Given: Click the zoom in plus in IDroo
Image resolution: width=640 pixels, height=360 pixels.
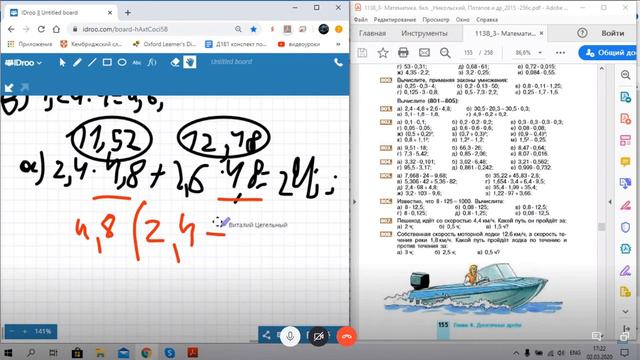Looking at the screenshot, I should [24, 331].
